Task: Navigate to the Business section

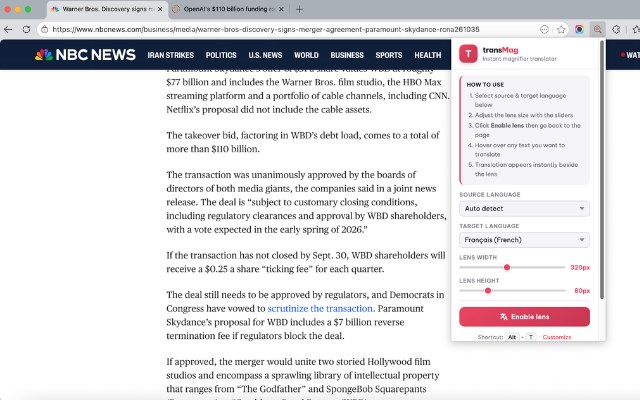Action: [347, 55]
